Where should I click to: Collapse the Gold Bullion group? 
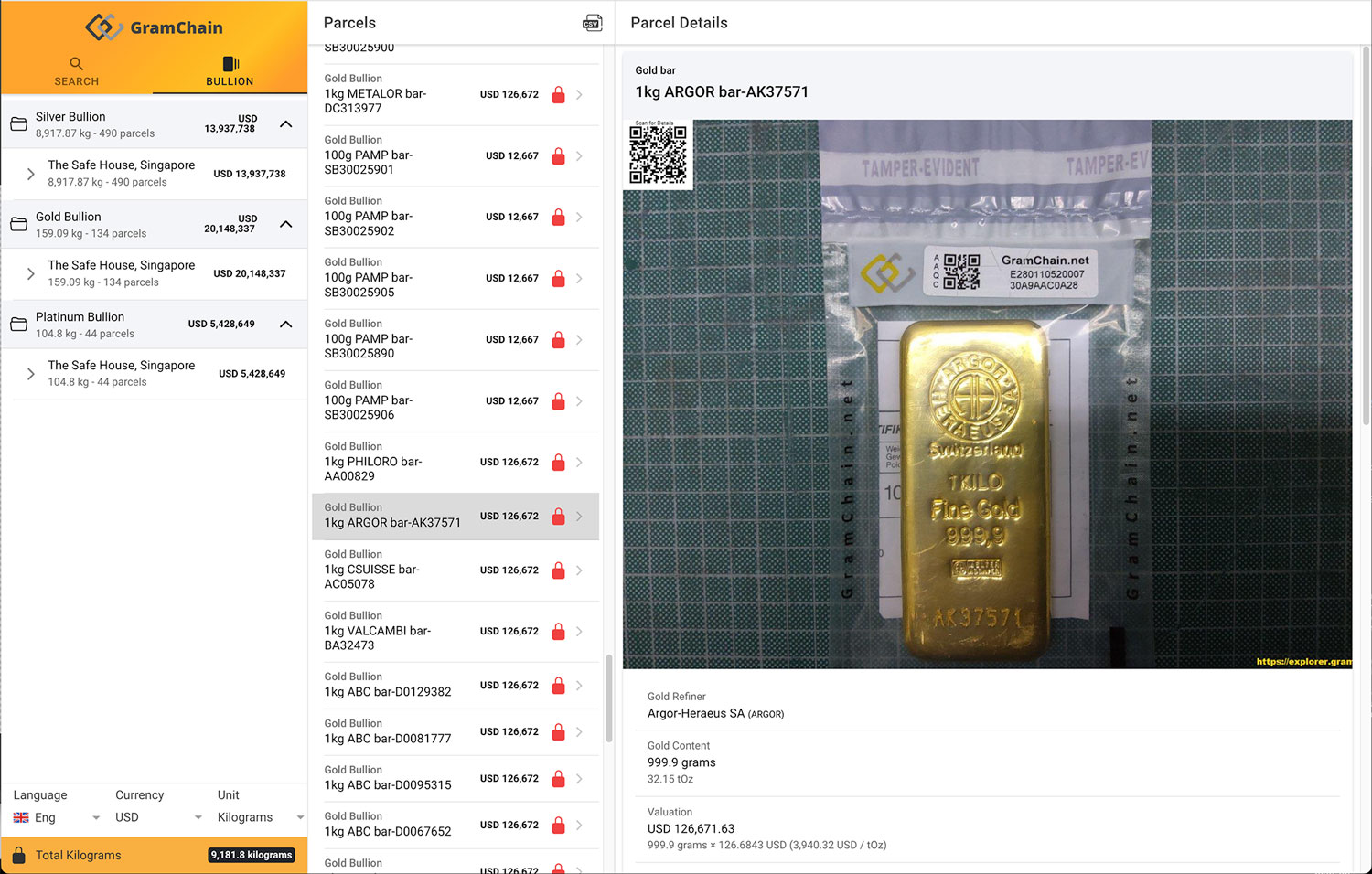[x=286, y=224]
